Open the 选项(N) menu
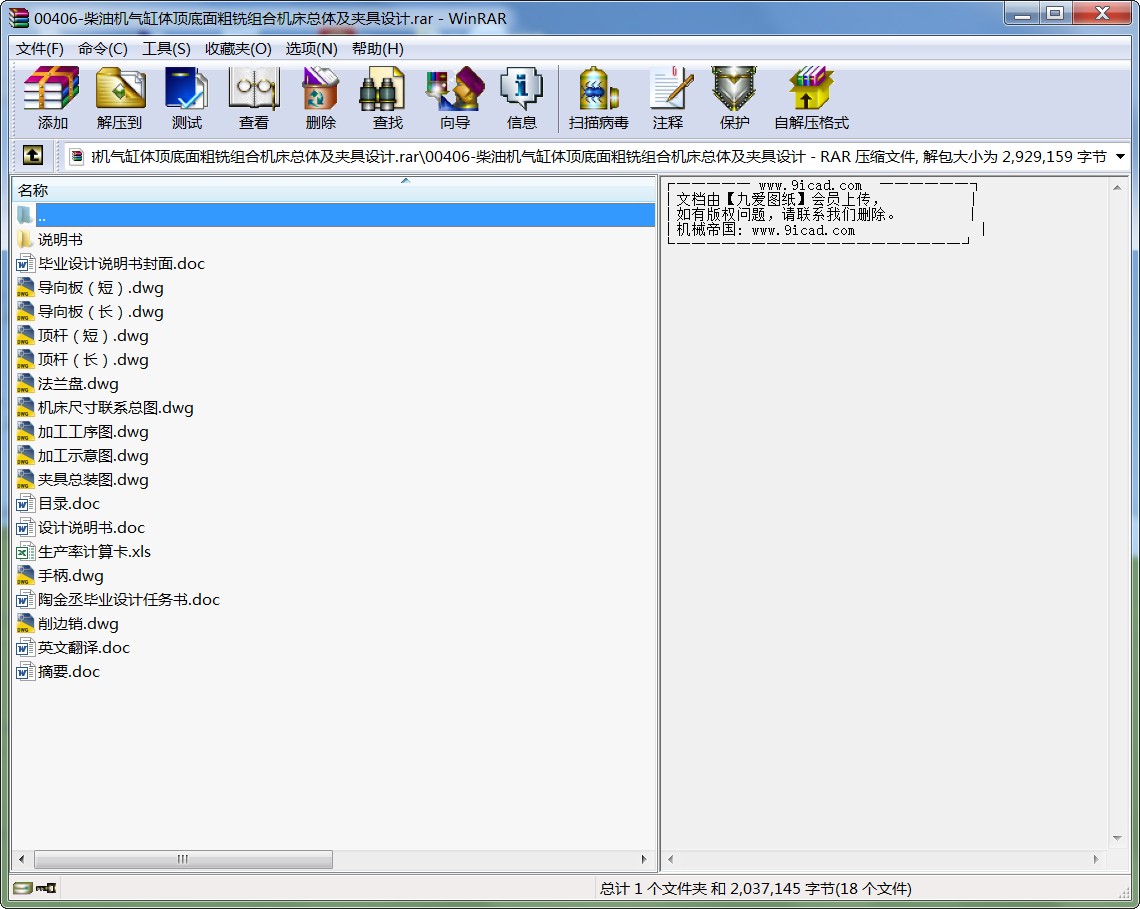 311,48
